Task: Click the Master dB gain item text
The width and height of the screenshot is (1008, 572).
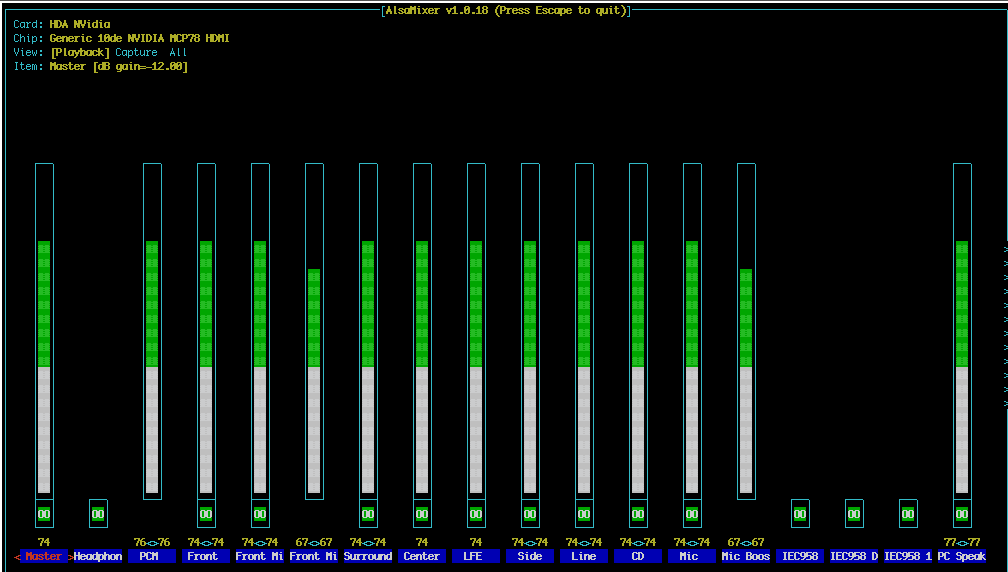Action: pos(118,66)
